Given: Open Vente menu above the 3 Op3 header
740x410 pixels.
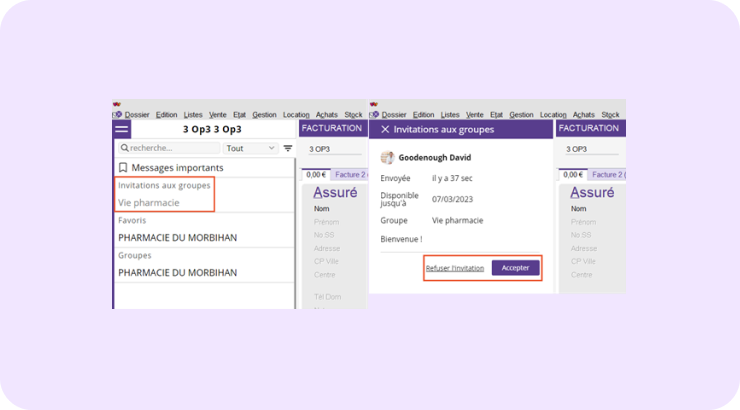Looking at the screenshot, I should click(218, 115).
